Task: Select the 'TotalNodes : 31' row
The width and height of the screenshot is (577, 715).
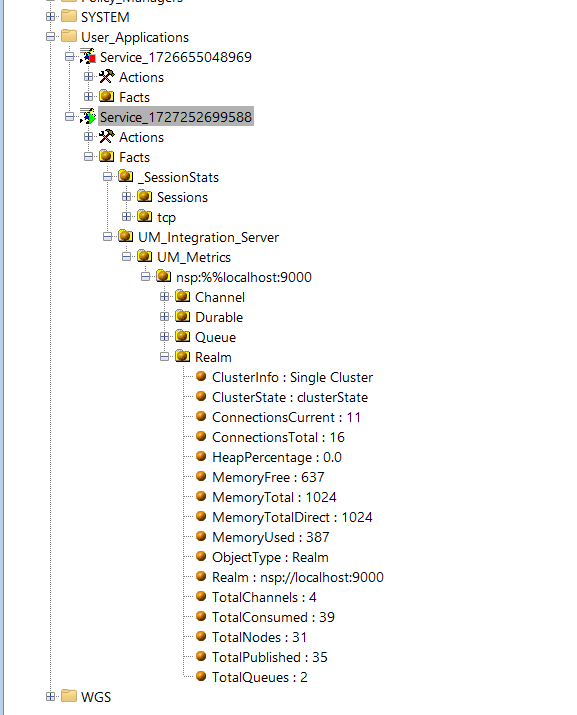Action: (x=260, y=637)
